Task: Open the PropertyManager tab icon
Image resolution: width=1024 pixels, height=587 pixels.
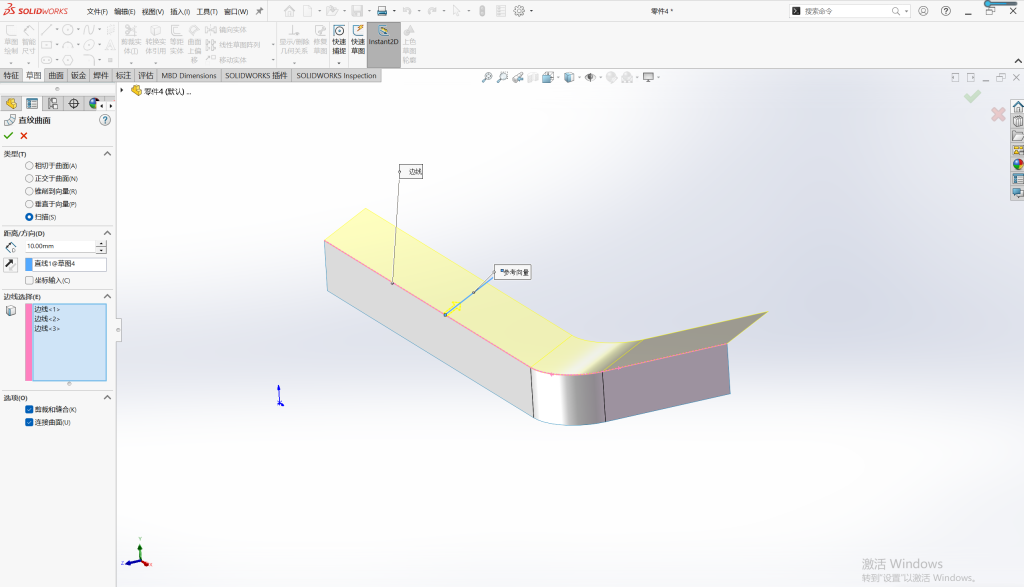Action: (x=31, y=104)
